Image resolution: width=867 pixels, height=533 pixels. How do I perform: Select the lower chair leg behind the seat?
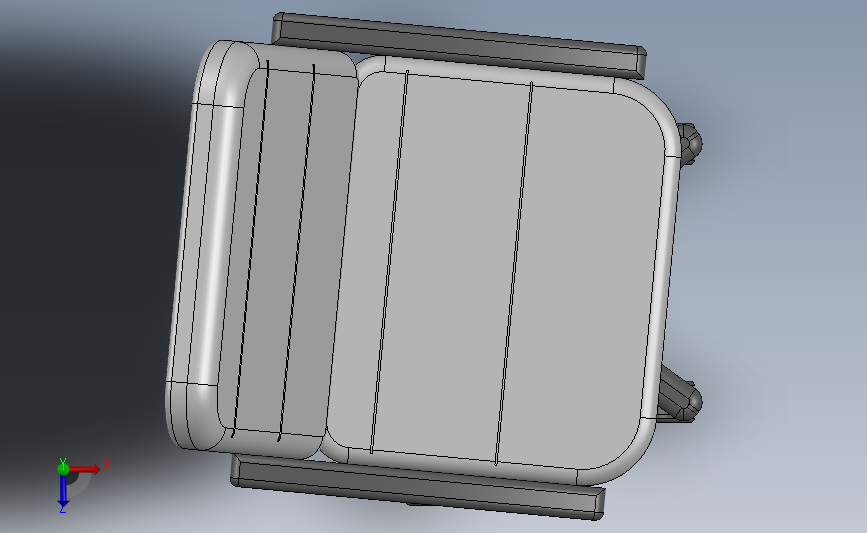679,395
